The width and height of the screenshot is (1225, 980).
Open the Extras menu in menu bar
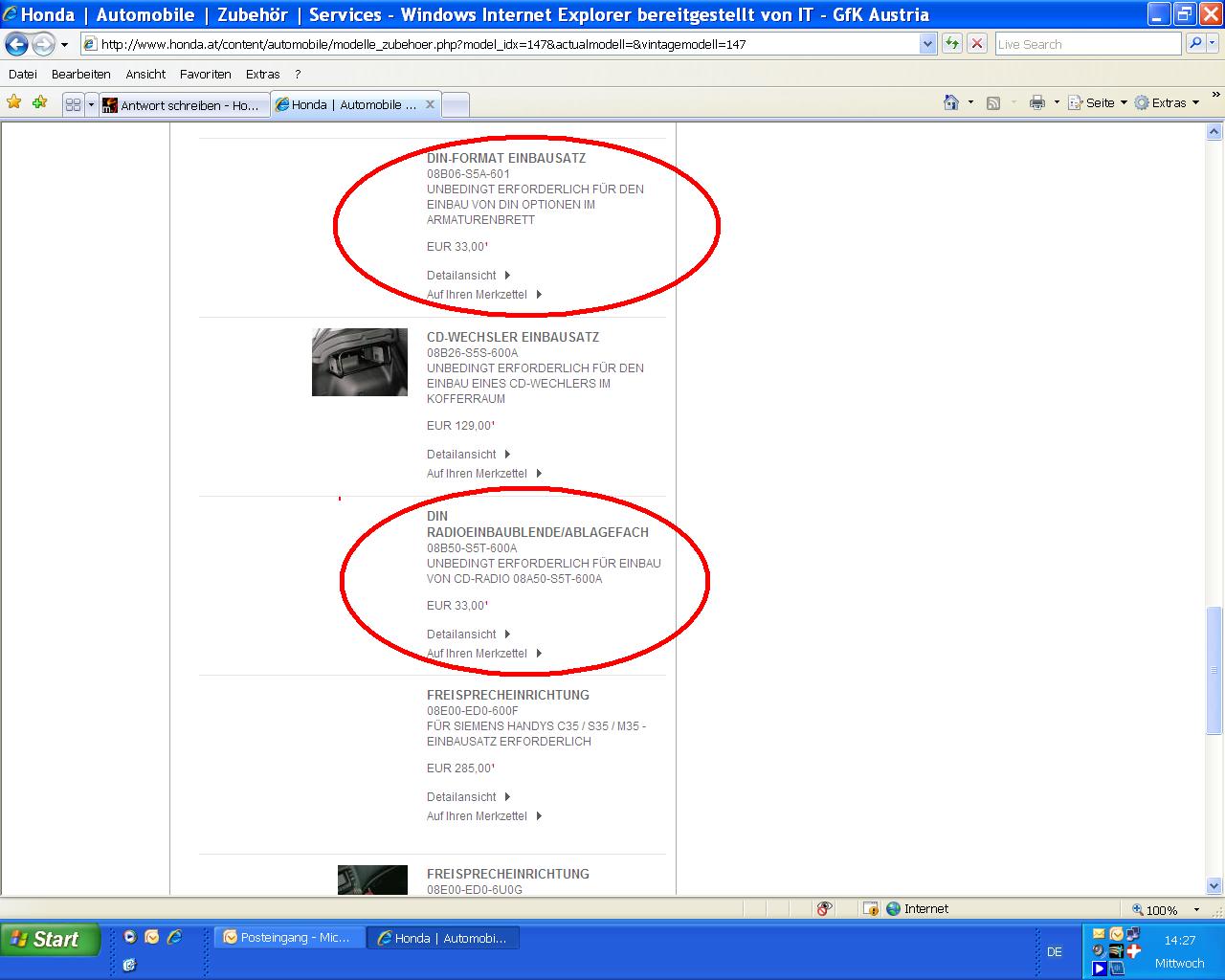(262, 74)
